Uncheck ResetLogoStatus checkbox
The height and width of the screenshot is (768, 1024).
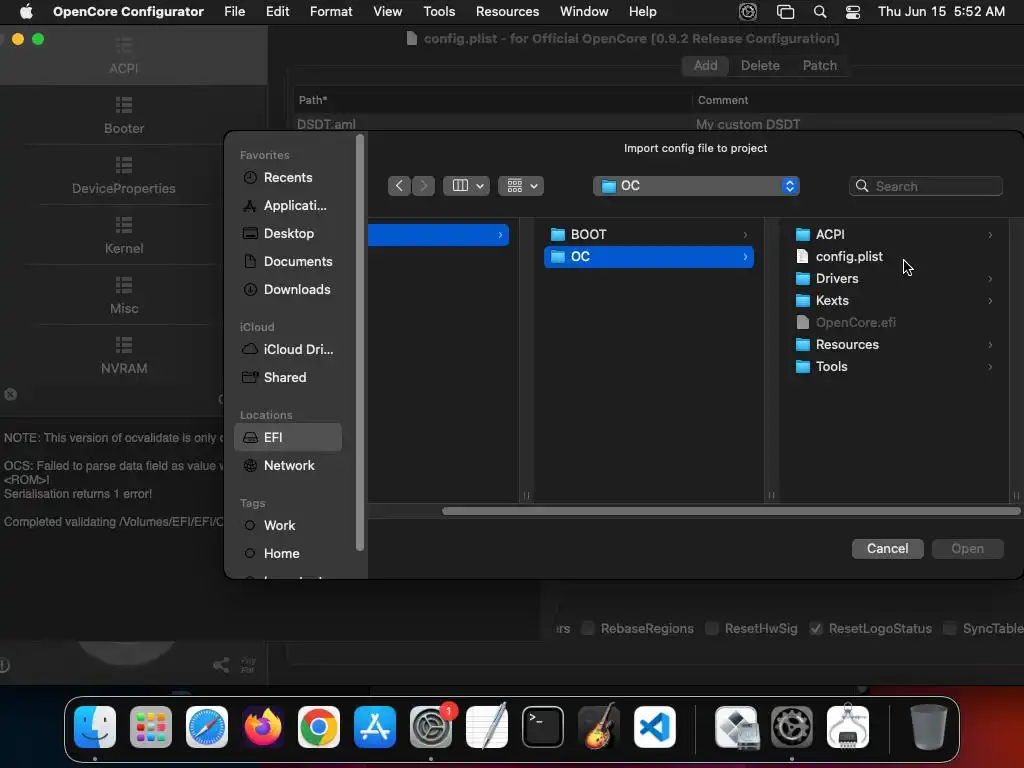[816, 628]
